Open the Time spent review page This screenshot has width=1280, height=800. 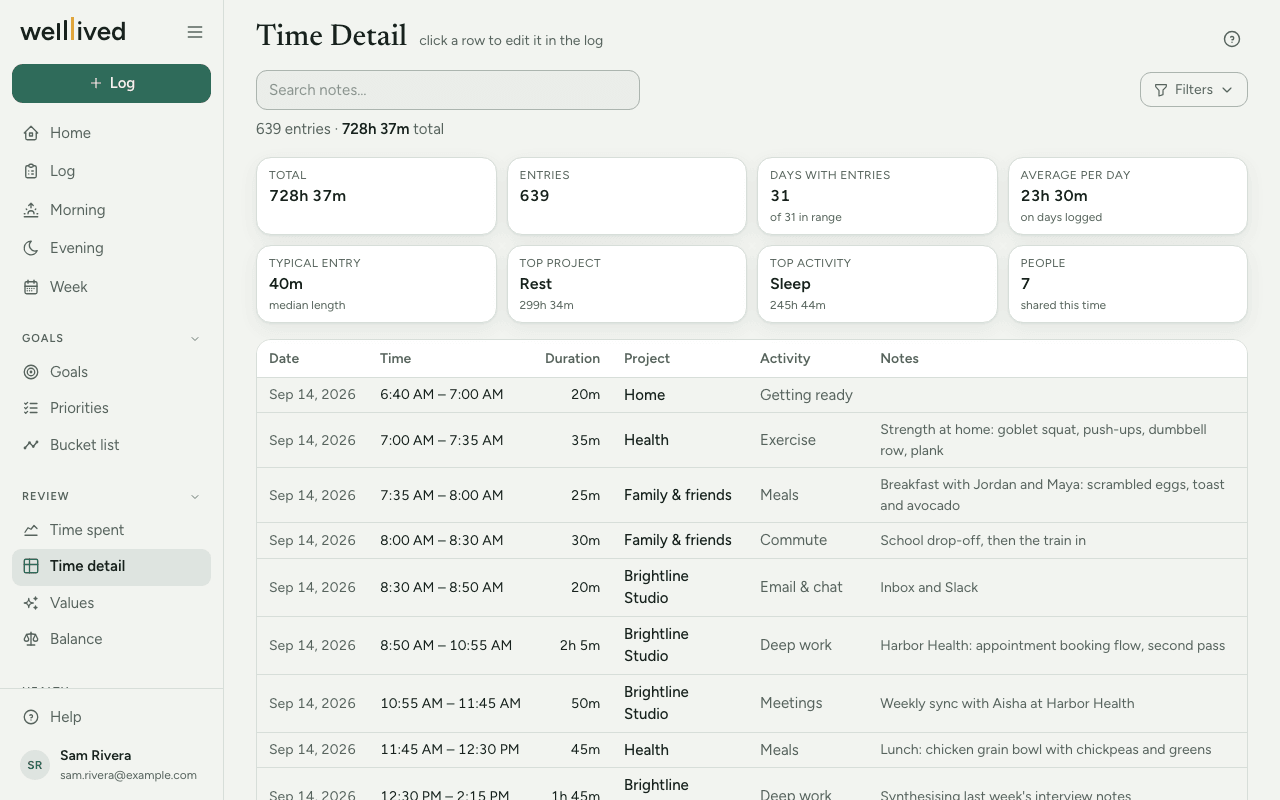click(x=112, y=530)
